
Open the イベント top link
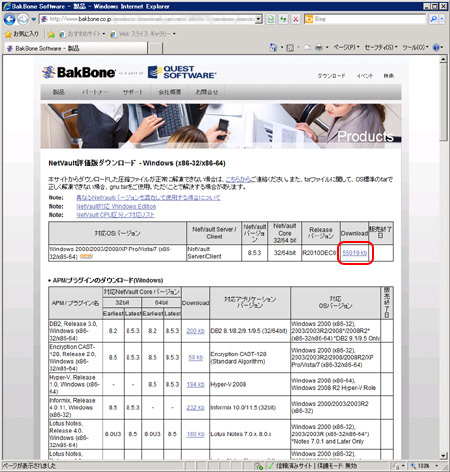coord(364,76)
